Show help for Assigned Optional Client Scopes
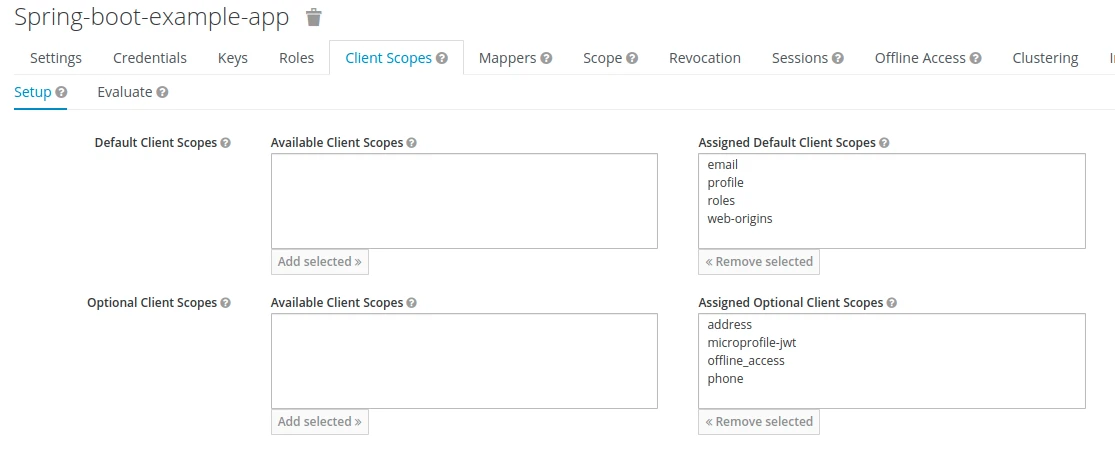1115x449 pixels. 892,302
